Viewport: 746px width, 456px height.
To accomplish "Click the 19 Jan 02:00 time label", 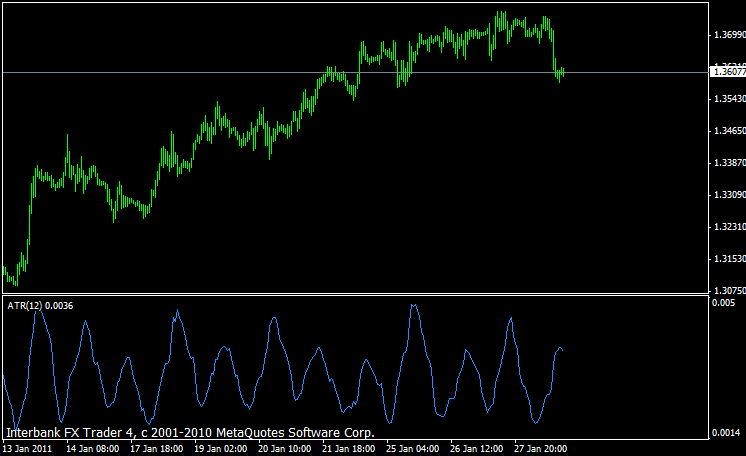I will [x=221, y=448].
